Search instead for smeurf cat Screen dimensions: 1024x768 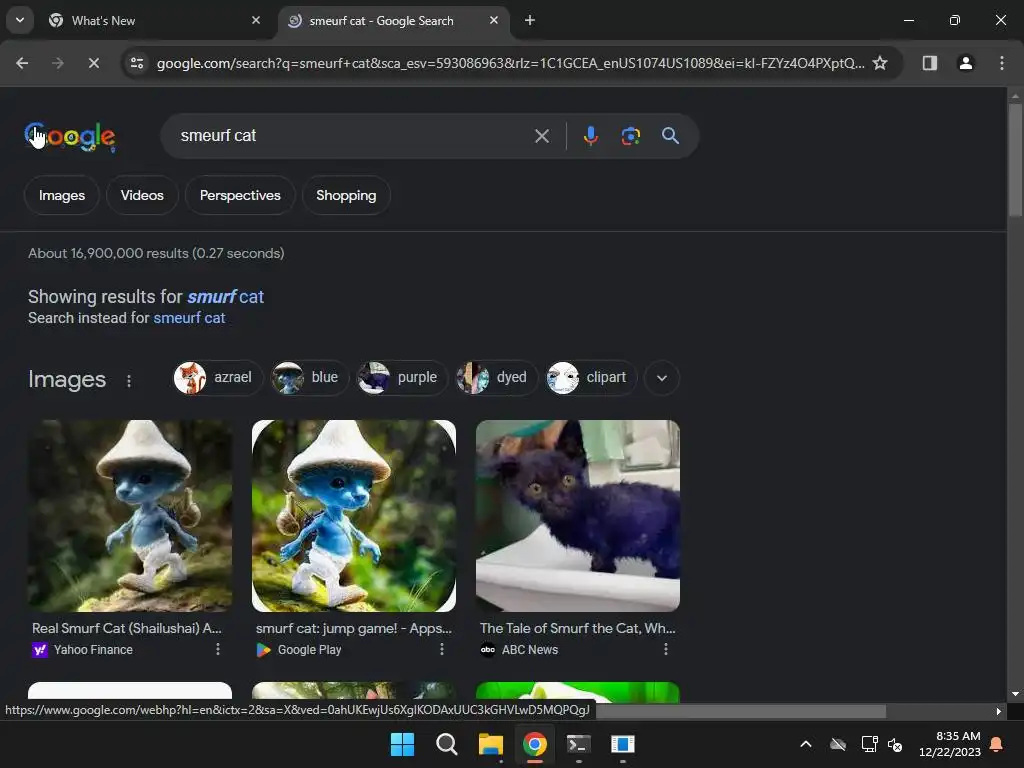pyautogui.click(x=189, y=318)
